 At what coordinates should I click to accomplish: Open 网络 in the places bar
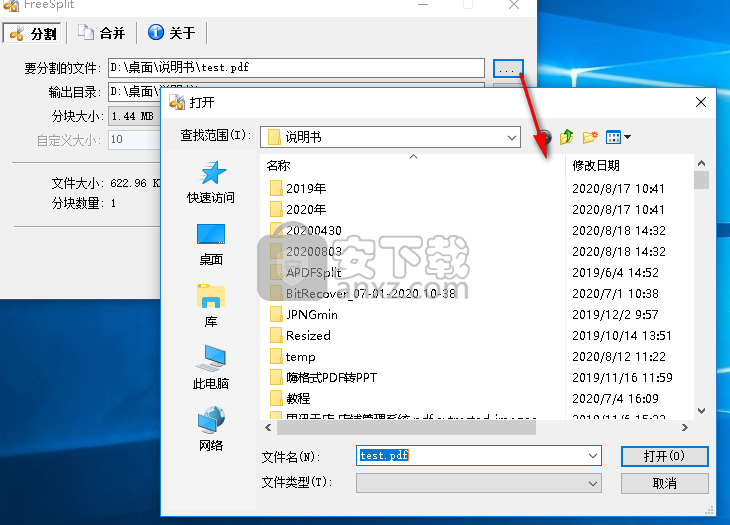click(211, 429)
